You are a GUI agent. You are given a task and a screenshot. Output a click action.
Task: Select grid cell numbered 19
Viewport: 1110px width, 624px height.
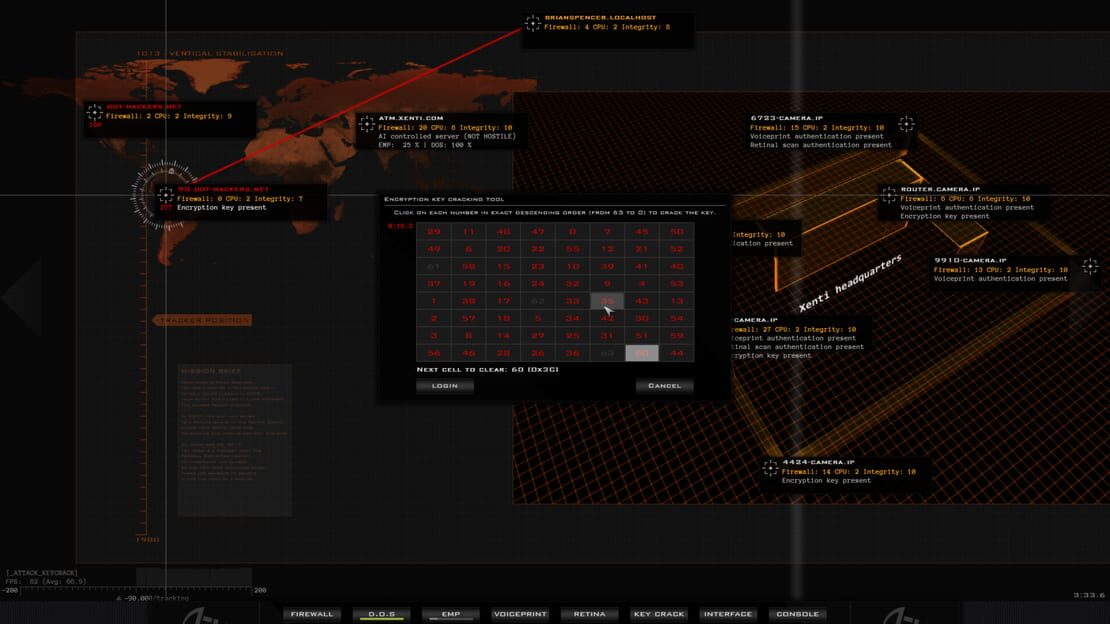468,283
